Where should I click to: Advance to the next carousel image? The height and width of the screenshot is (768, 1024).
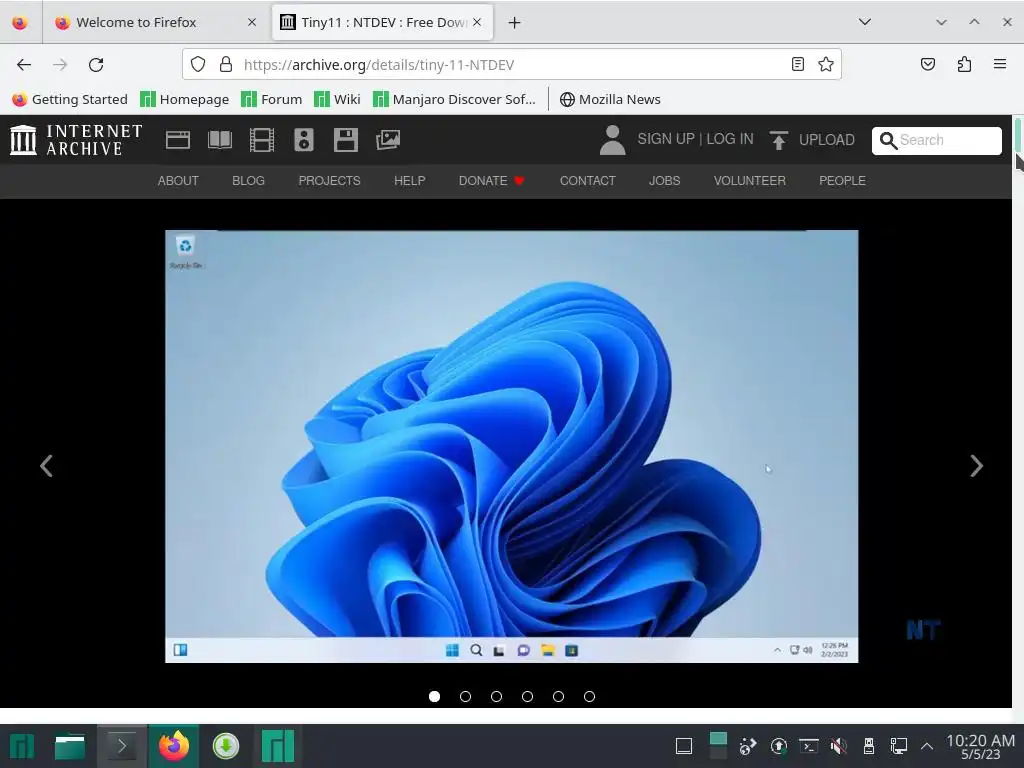[x=976, y=466]
